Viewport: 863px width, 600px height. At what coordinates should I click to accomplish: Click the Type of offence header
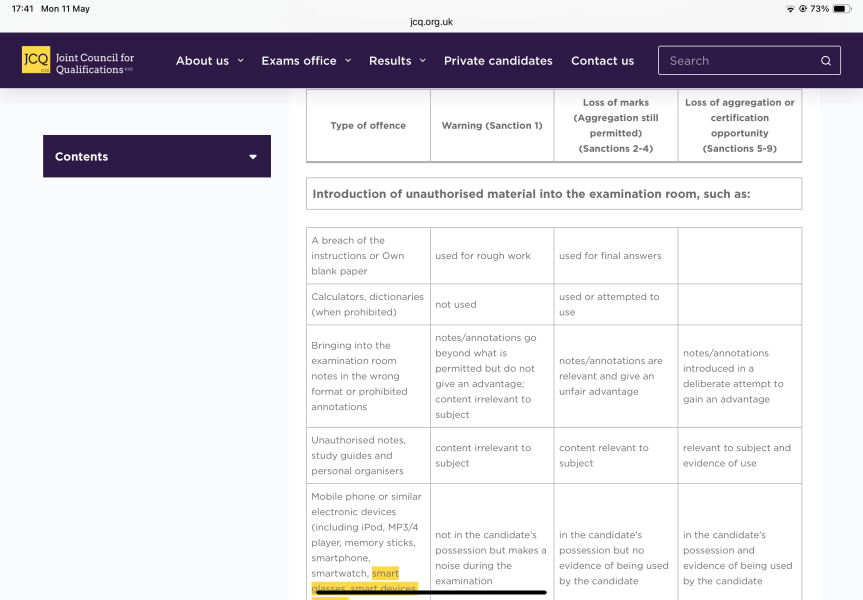[368, 126]
